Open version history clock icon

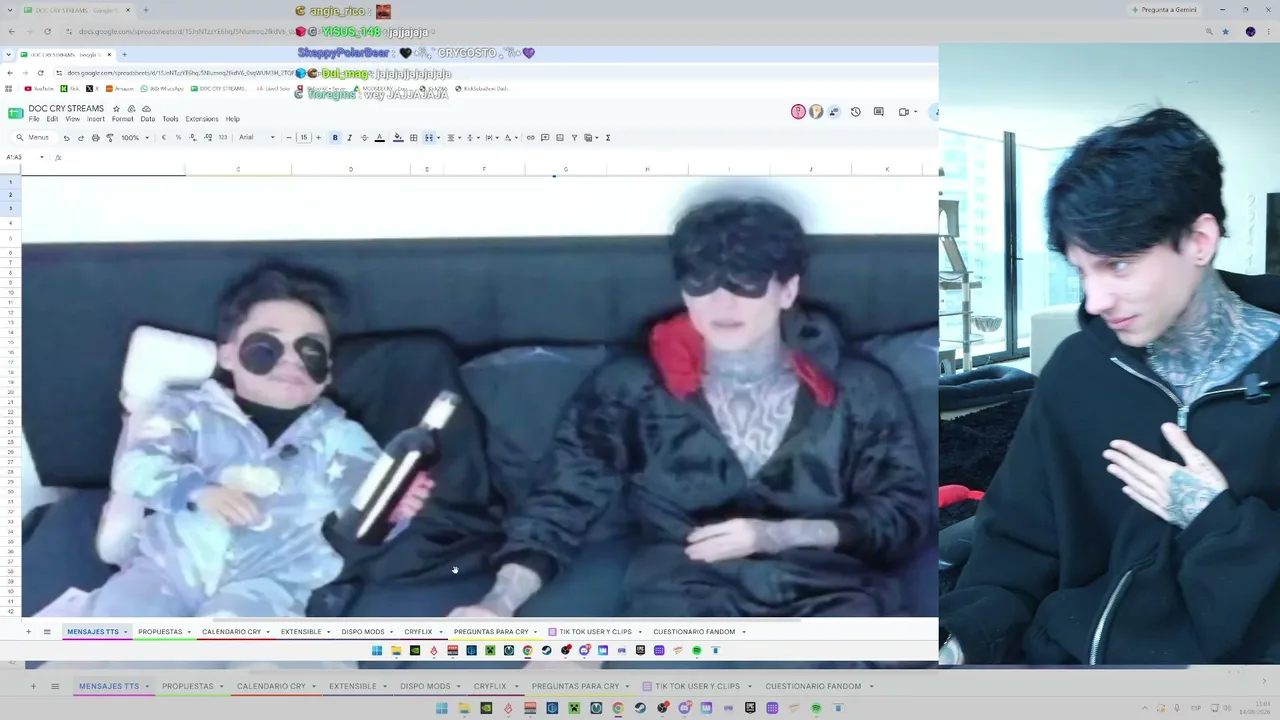(x=855, y=112)
